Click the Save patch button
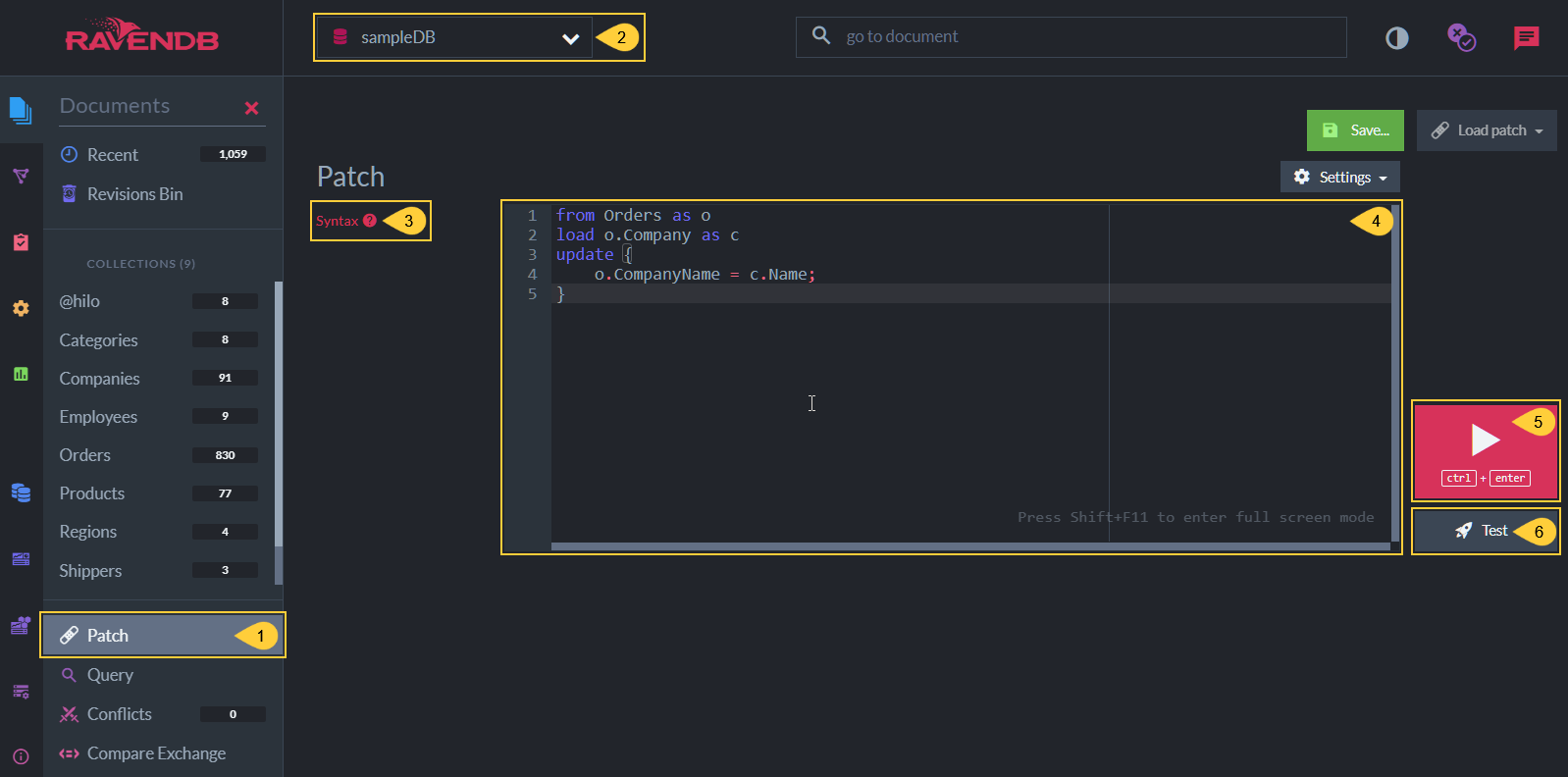Image resolution: width=1568 pixels, height=777 pixels. click(1355, 130)
